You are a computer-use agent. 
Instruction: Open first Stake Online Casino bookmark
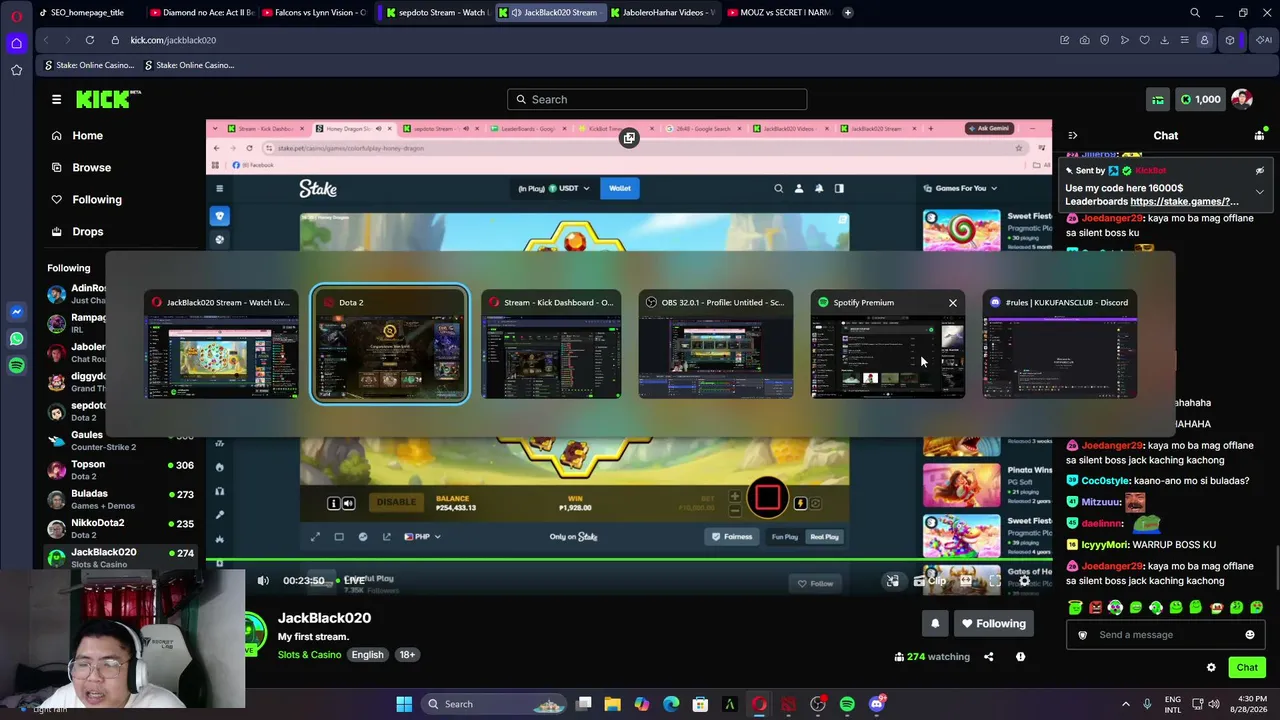(88, 65)
